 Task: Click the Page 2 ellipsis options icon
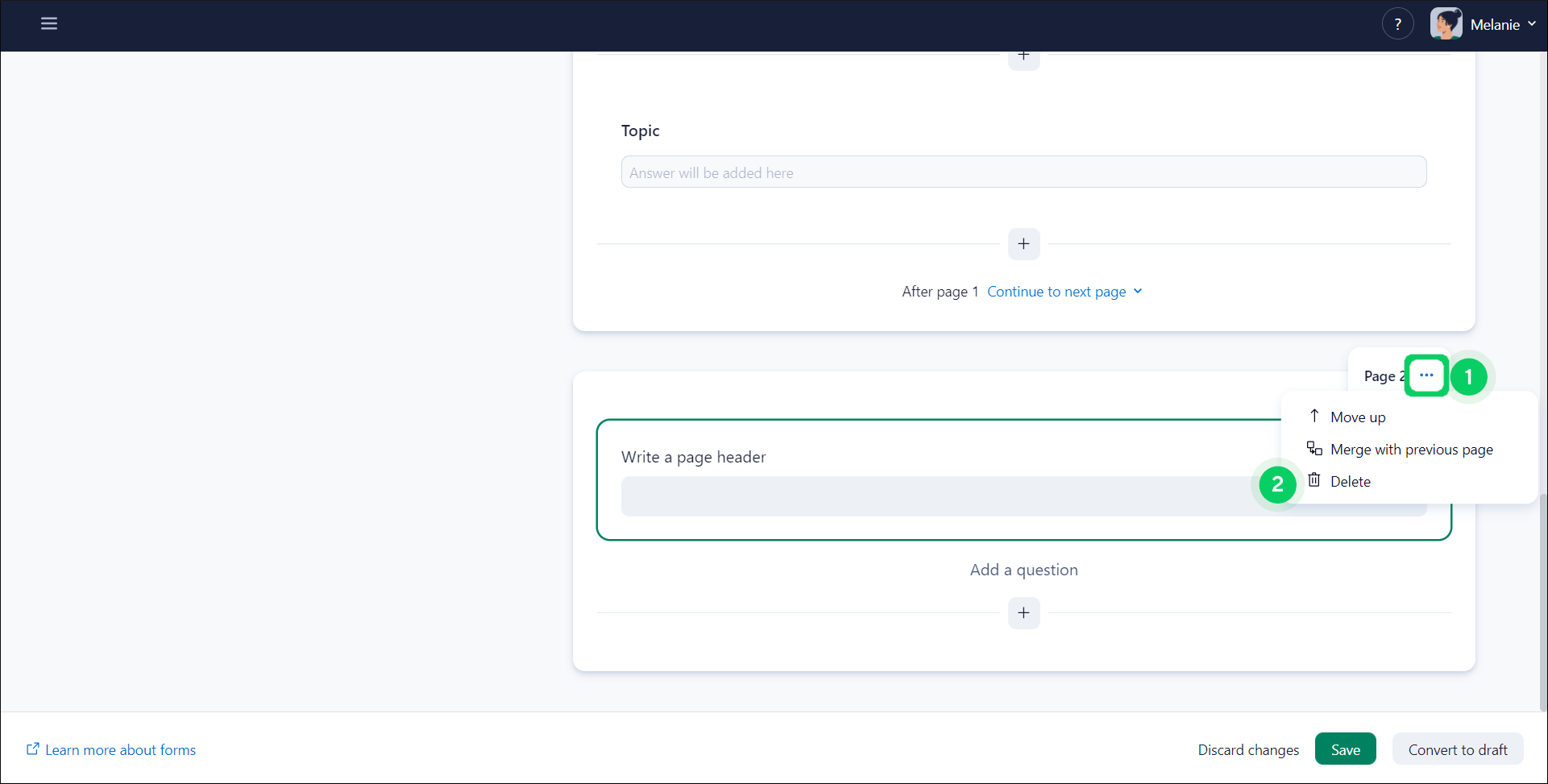[x=1426, y=375]
